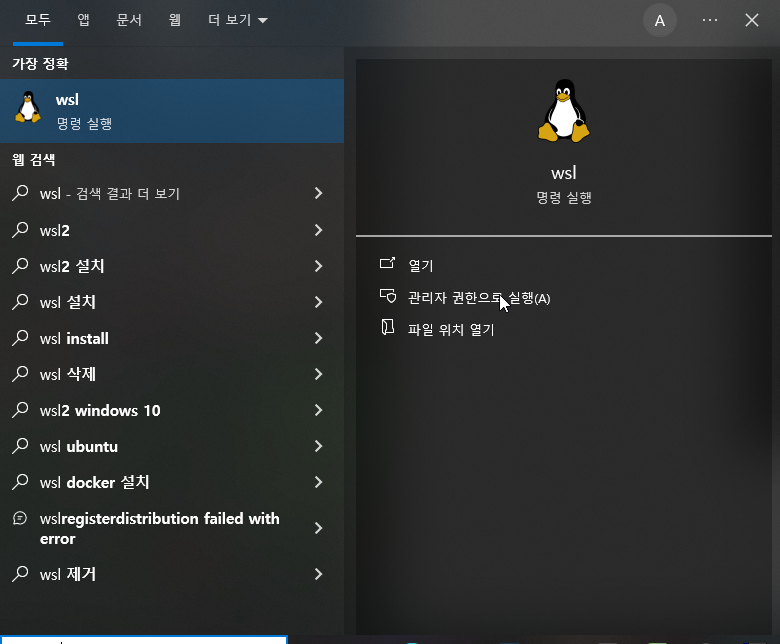Close the search panel
The height and width of the screenshot is (644, 780).
coord(752,20)
